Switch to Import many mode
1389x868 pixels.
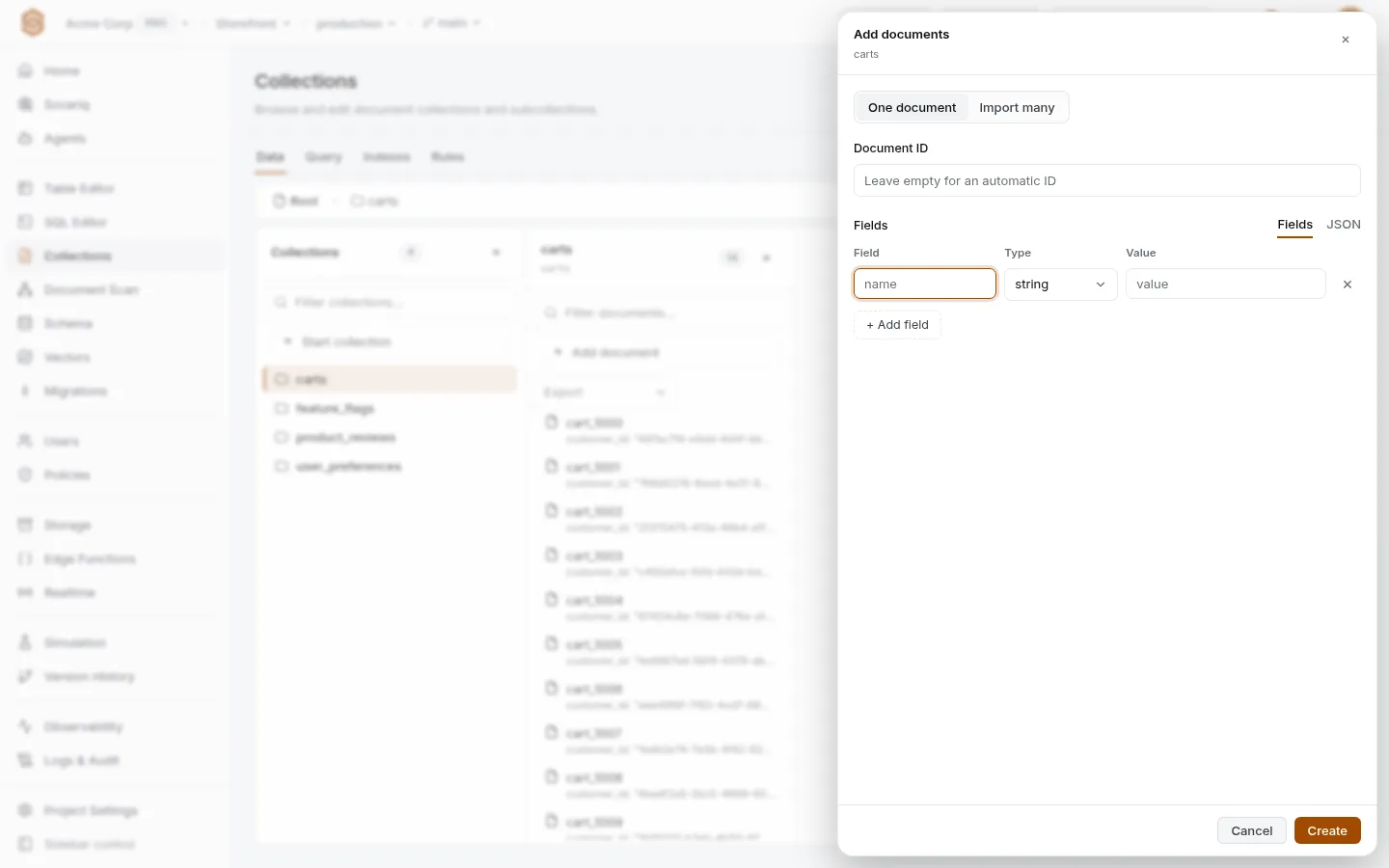click(1017, 107)
